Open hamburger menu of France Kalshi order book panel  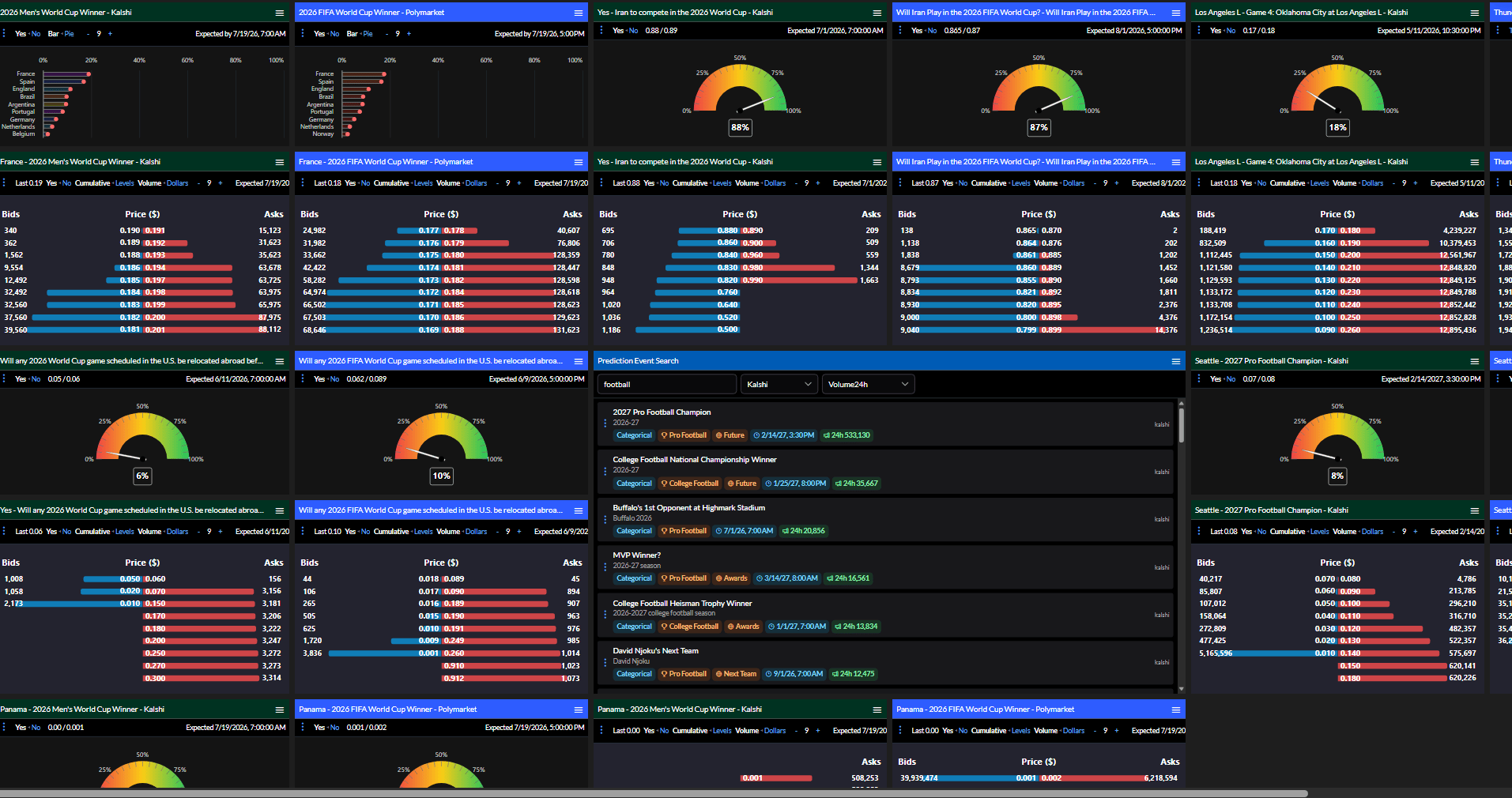click(x=279, y=162)
